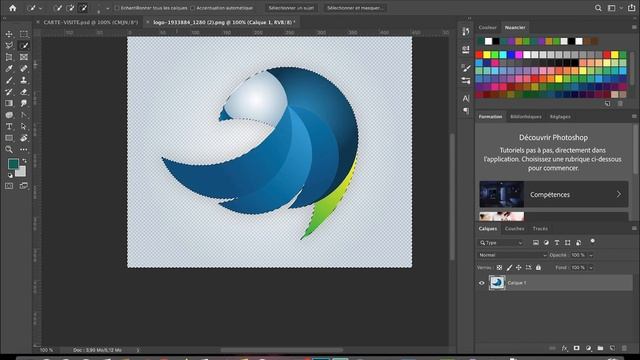This screenshot has height=360, width=640.
Task: Open the Opacité value dropdown arrow
Action: click(x=591, y=255)
